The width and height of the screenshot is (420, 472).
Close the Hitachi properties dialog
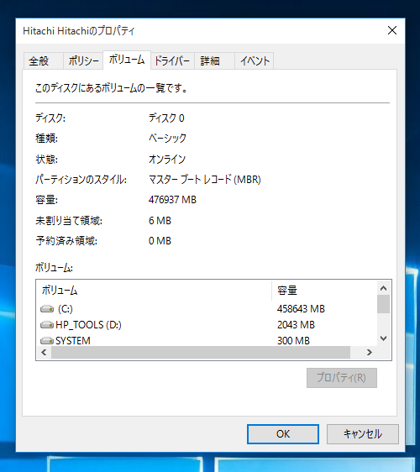(x=392, y=31)
